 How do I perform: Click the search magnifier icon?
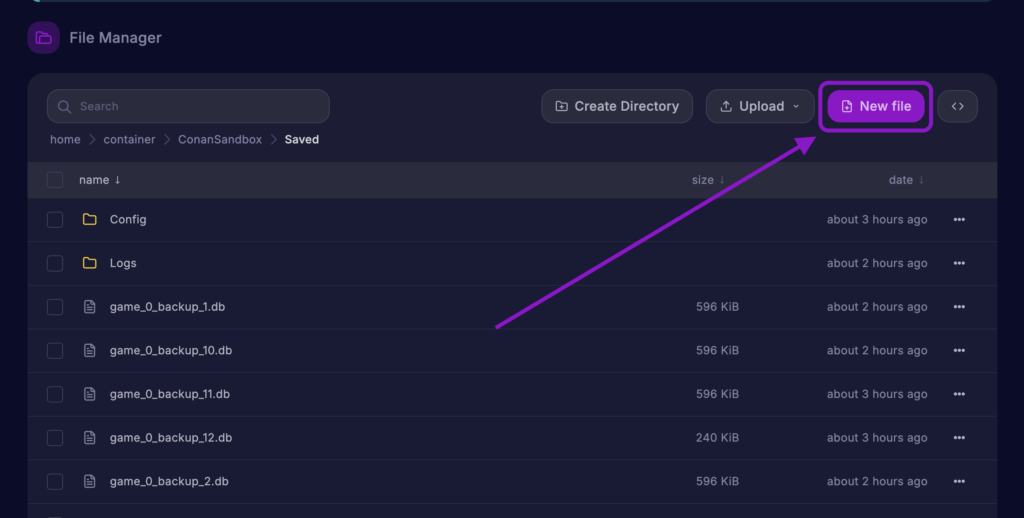point(64,106)
